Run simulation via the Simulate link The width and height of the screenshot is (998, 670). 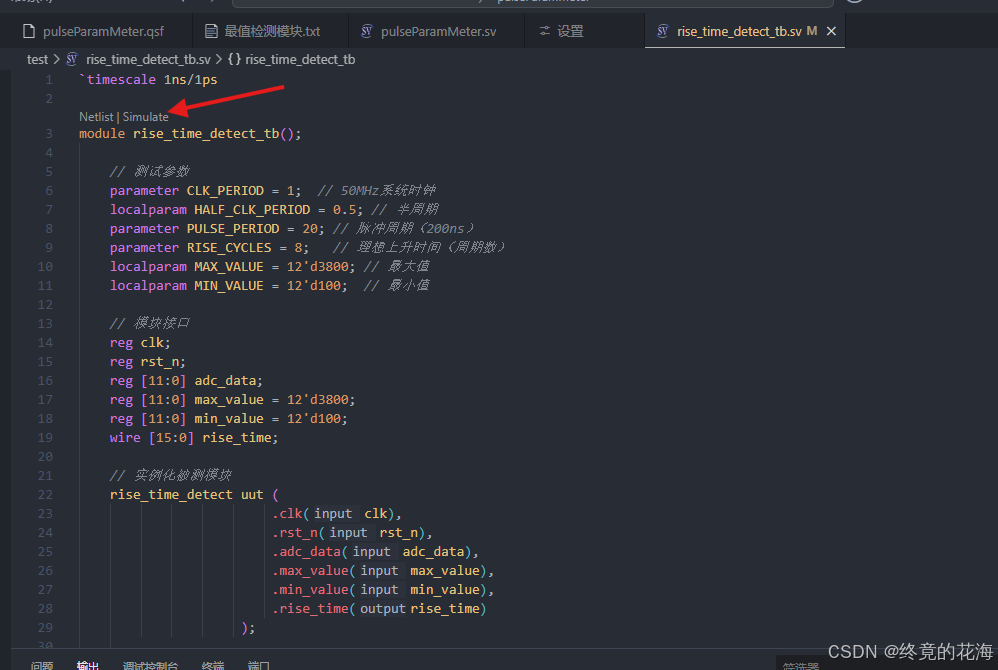point(145,116)
